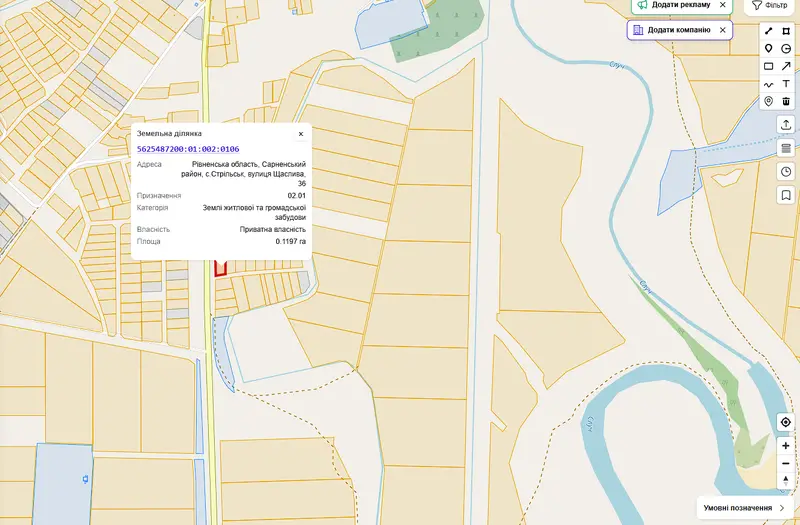Select the circle radius tool
The width and height of the screenshot is (800, 525).
[x=786, y=48]
